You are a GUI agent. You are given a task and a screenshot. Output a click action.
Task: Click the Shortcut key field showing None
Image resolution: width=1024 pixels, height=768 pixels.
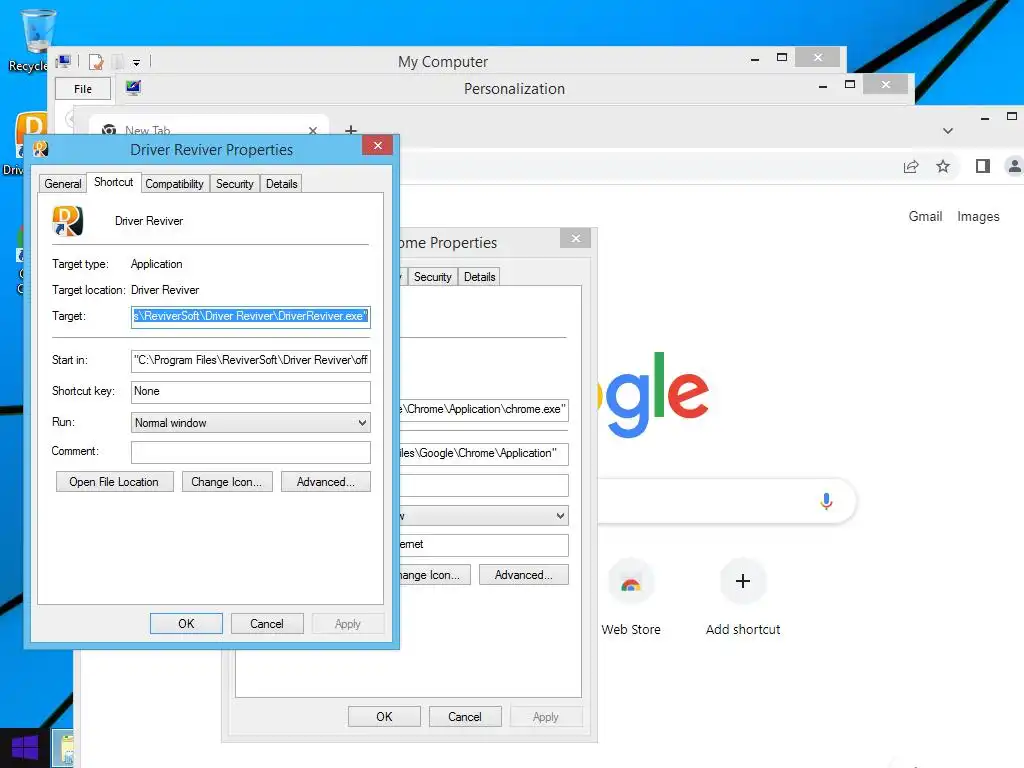click(251, 392)
